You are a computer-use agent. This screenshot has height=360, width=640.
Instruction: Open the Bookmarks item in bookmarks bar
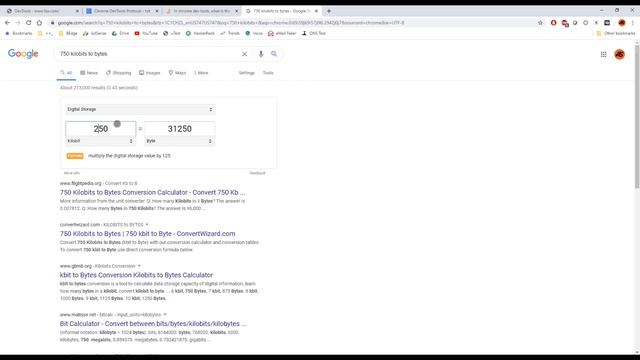point(19,33)
